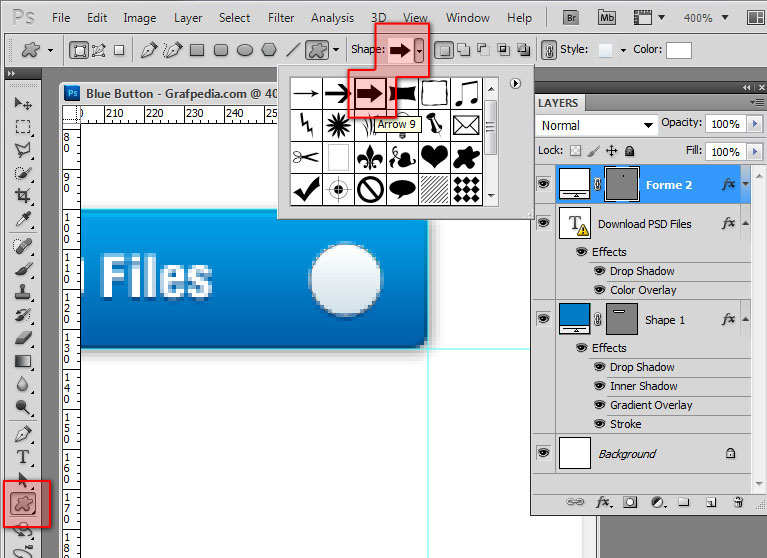Viewport: 767px width, 558px height.
Task: Toggle Inner Shadow effect visibility
Action: [600, 385]
